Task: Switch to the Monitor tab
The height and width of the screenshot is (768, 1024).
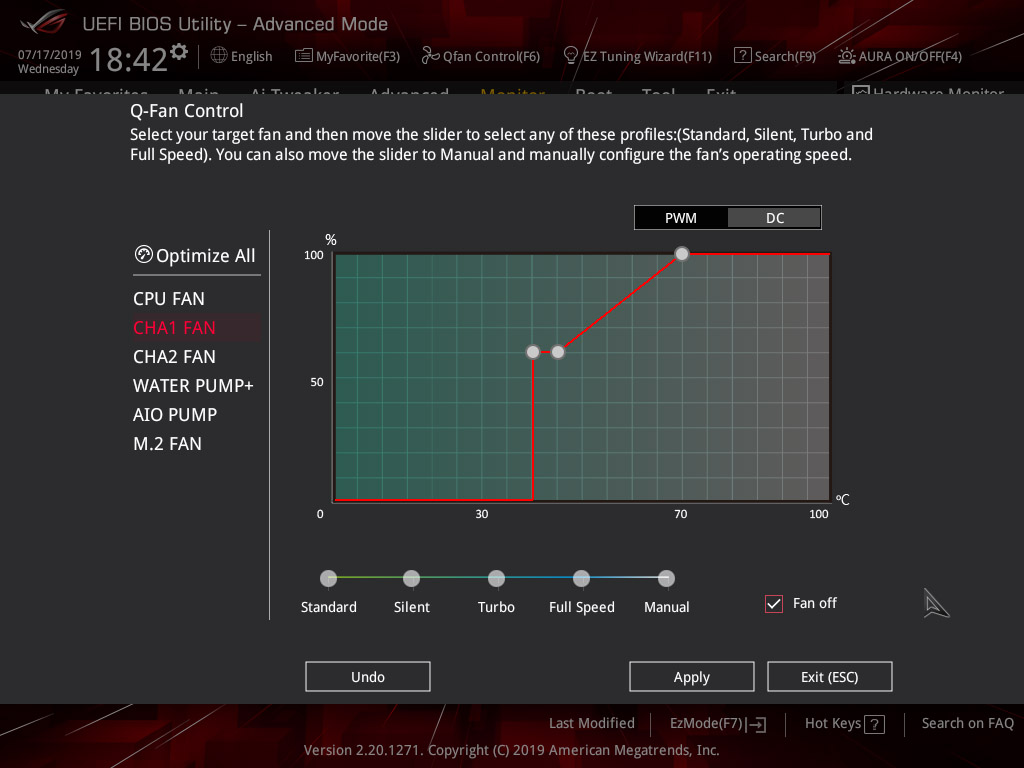Action: pos(512,95)
